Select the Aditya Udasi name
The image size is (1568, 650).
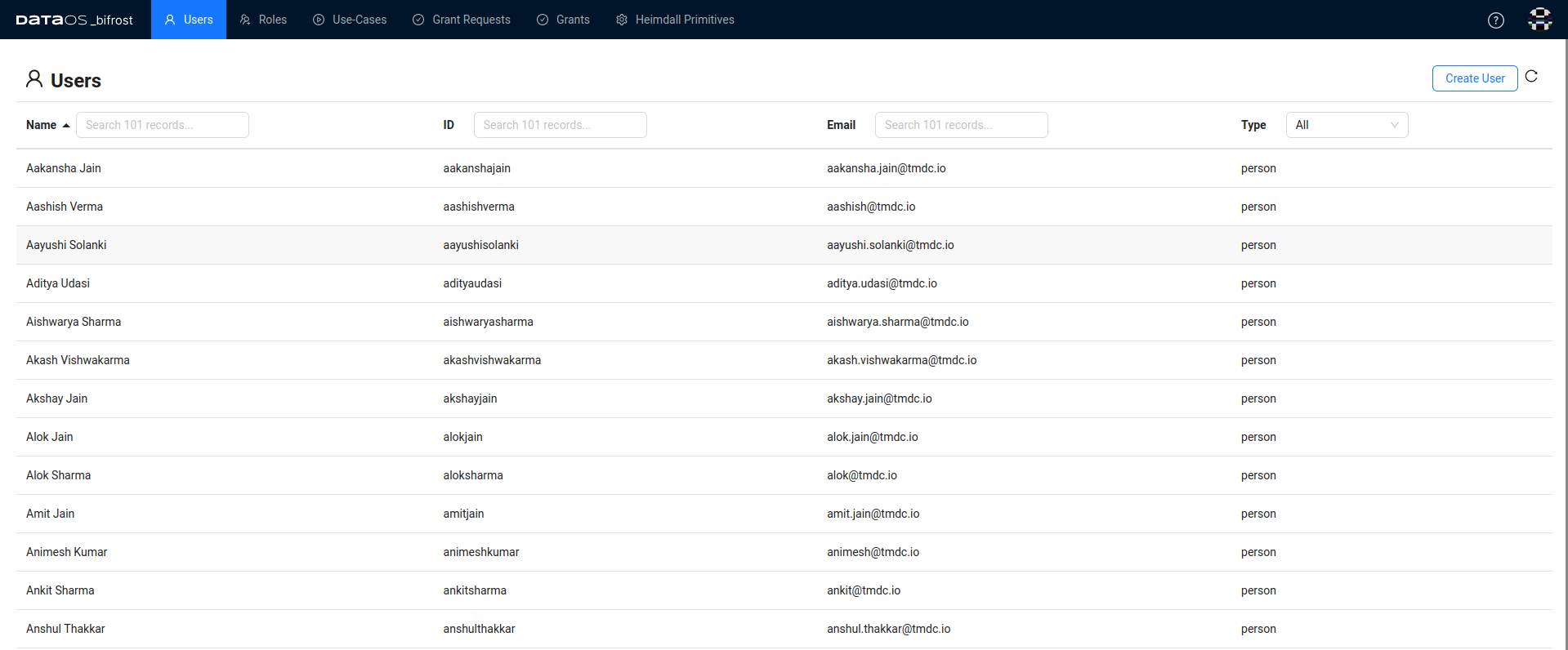pyautogui.click(x=58, y=283)
